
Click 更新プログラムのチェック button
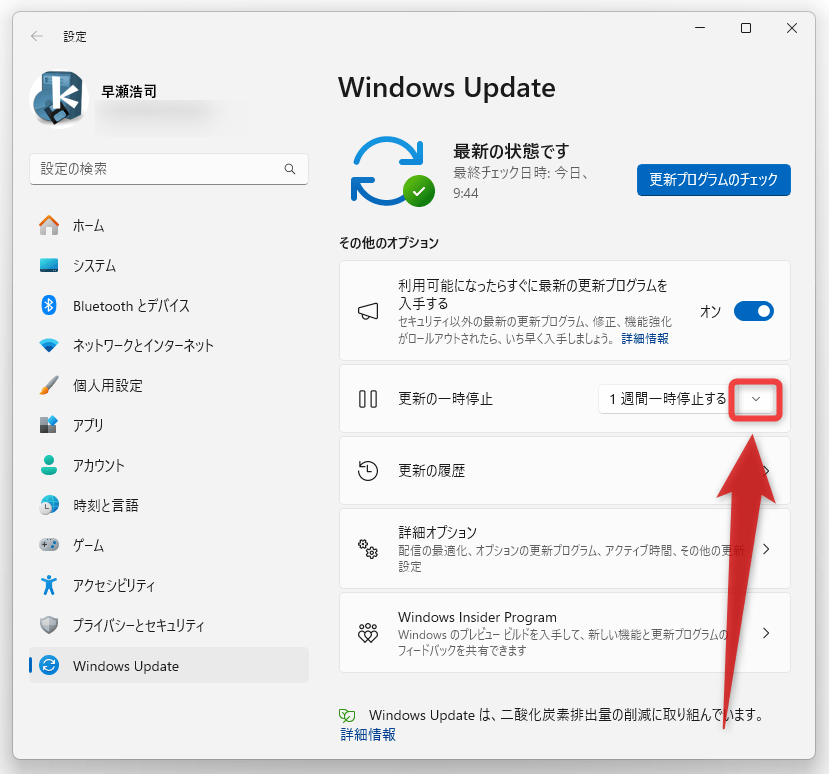point(713,180)
